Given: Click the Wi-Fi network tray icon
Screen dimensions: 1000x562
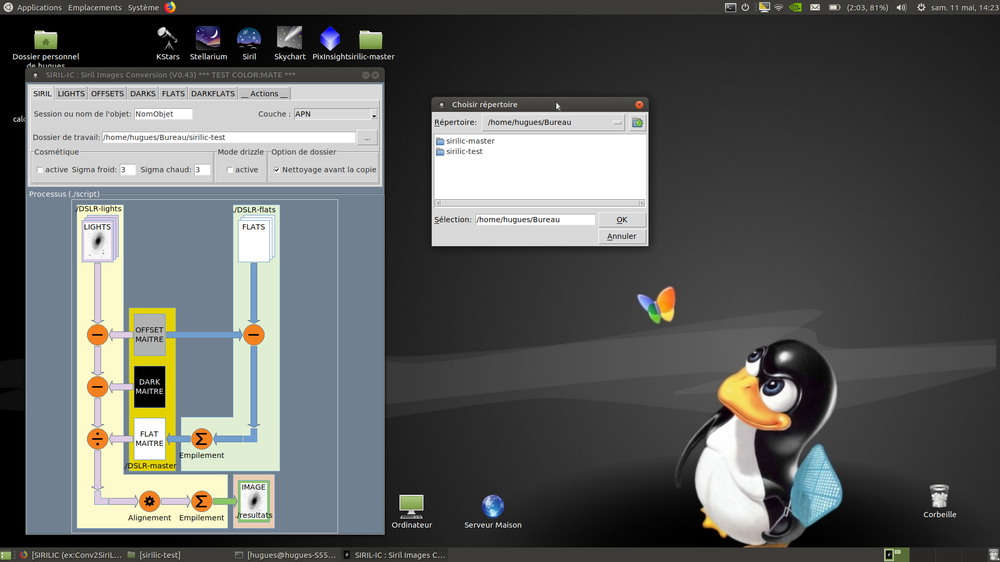Looking at the screenshot, I should point(779,8).
